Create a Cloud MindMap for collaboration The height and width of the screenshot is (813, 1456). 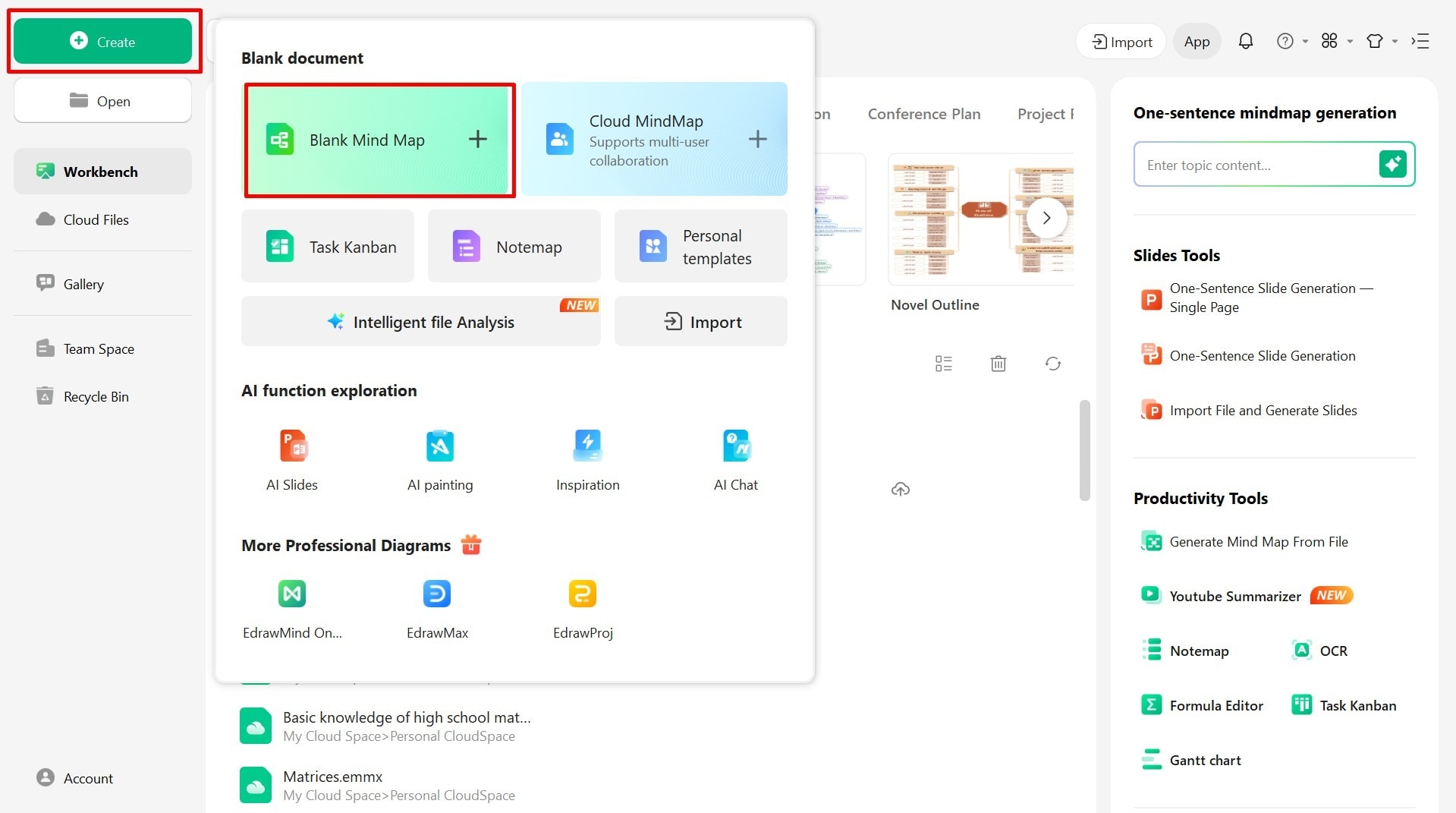654,140
